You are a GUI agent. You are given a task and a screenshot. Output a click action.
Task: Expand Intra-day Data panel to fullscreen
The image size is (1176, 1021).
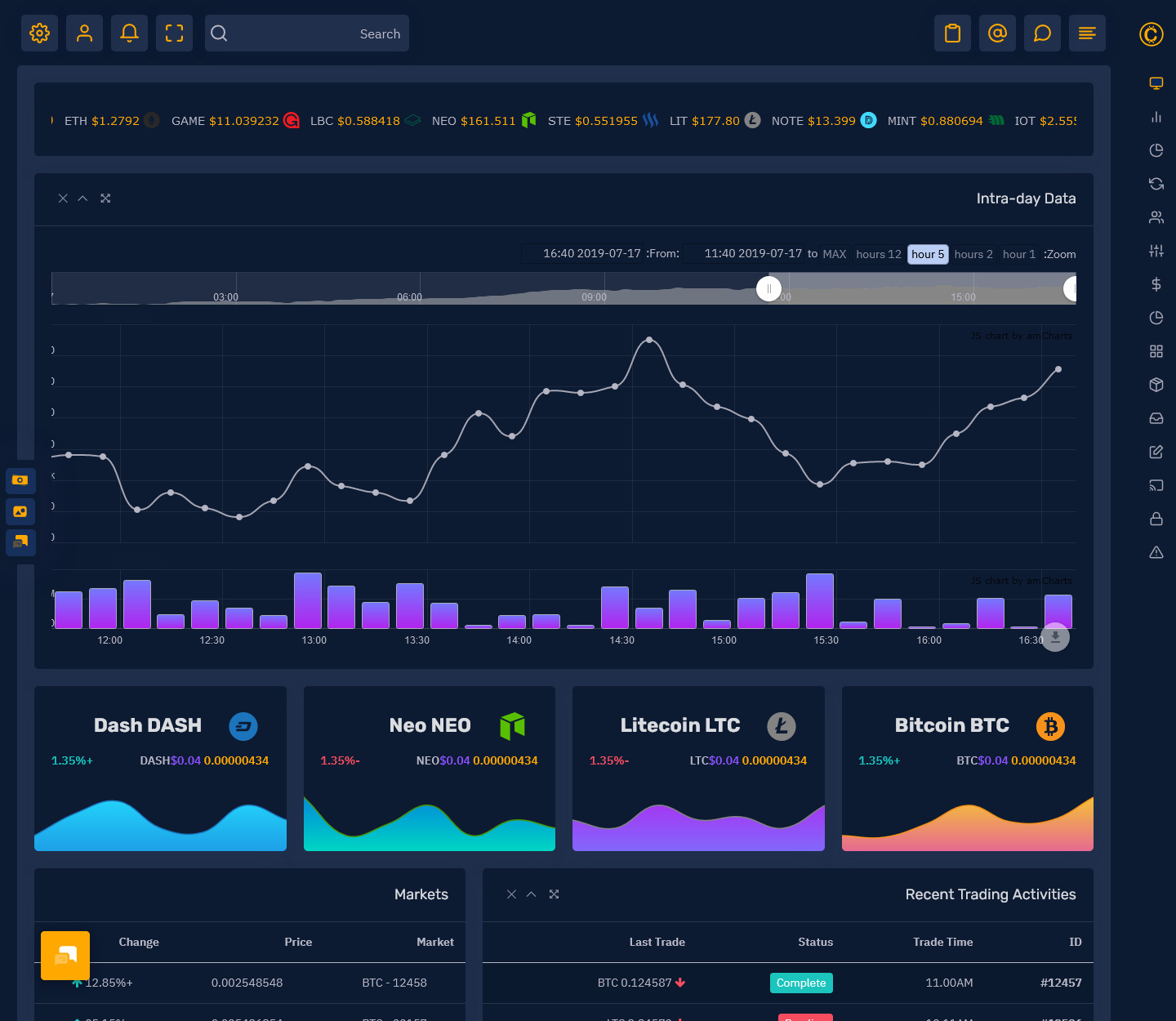[105, 198]
